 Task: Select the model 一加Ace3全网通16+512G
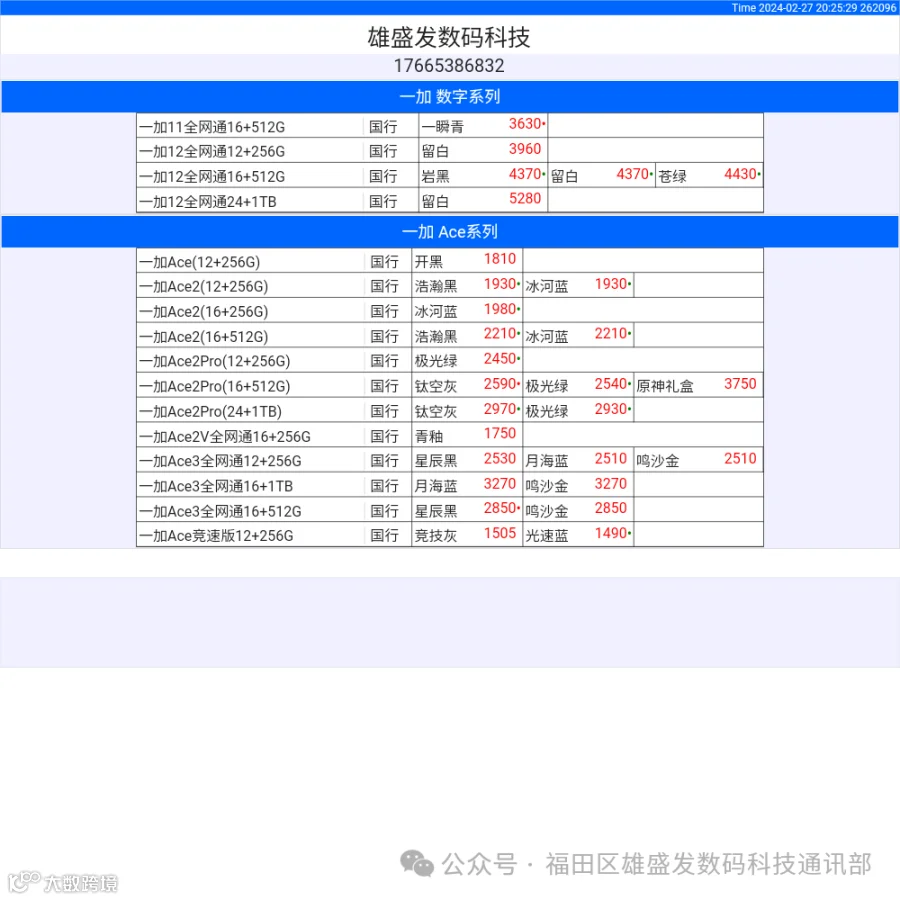coord(220,512)
